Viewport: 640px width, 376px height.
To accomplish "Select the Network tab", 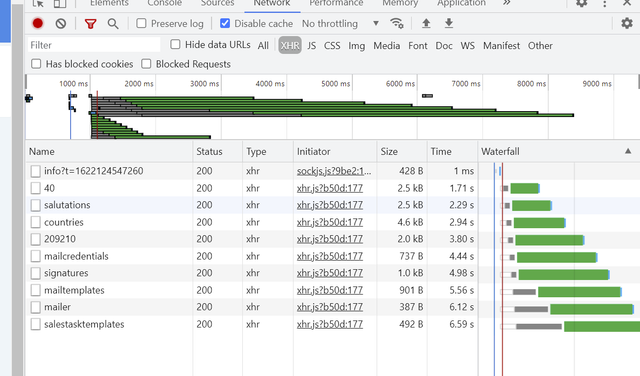I will 272,3.
